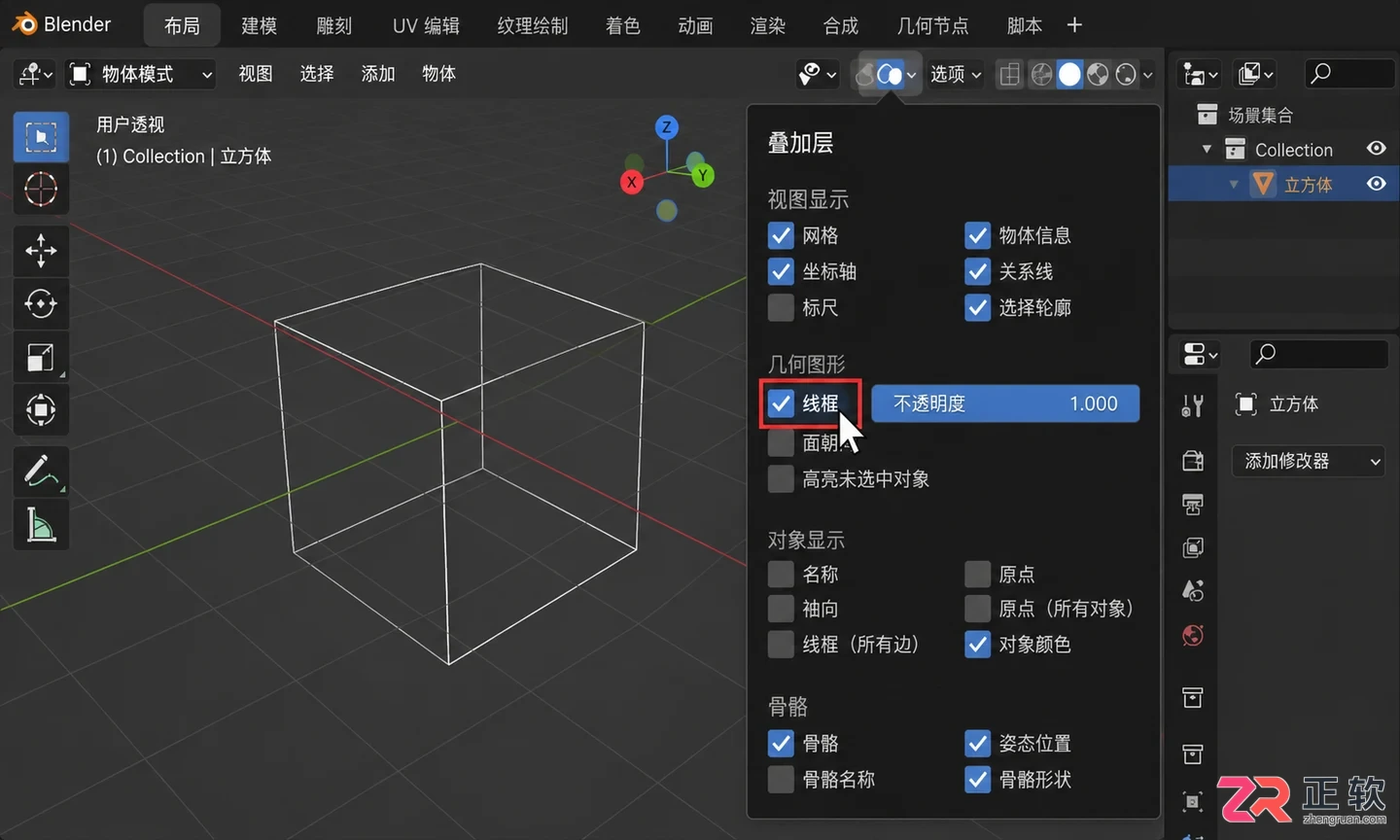
Task: Switch to material preview shading
Action: pyautogui.click(x=1098, y=74)
